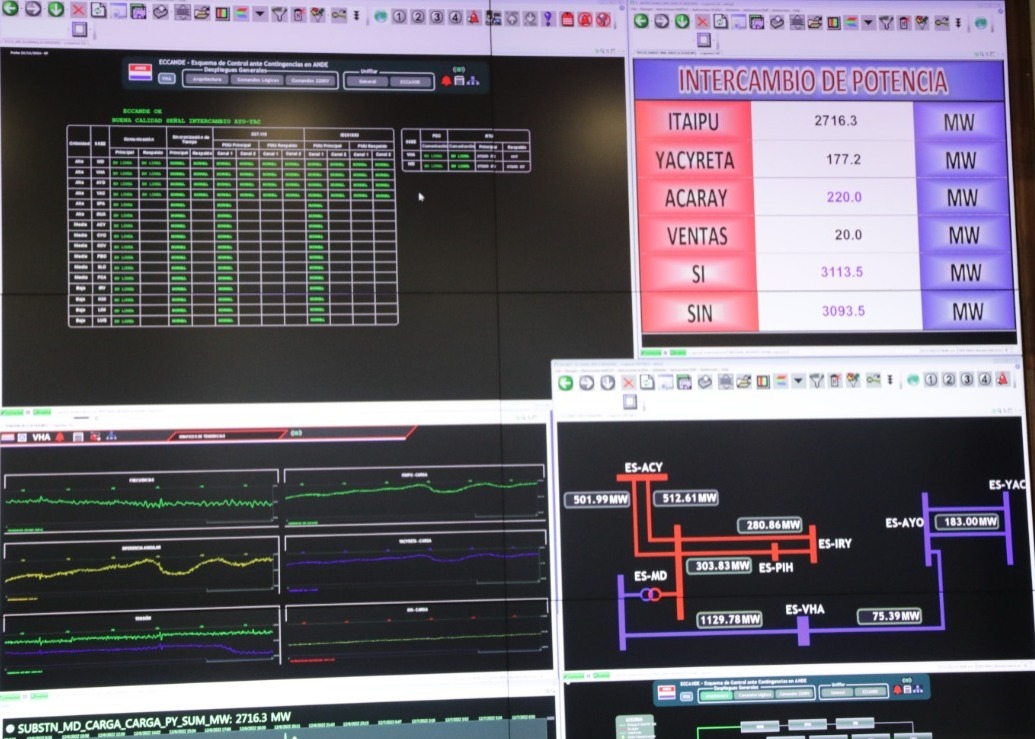Image resolution: width=1035 pixels, height=739 pixels.
Task: Open the black dropdown arrow in the Intercambio de Potencia toolbar
Action: point(868,23)
